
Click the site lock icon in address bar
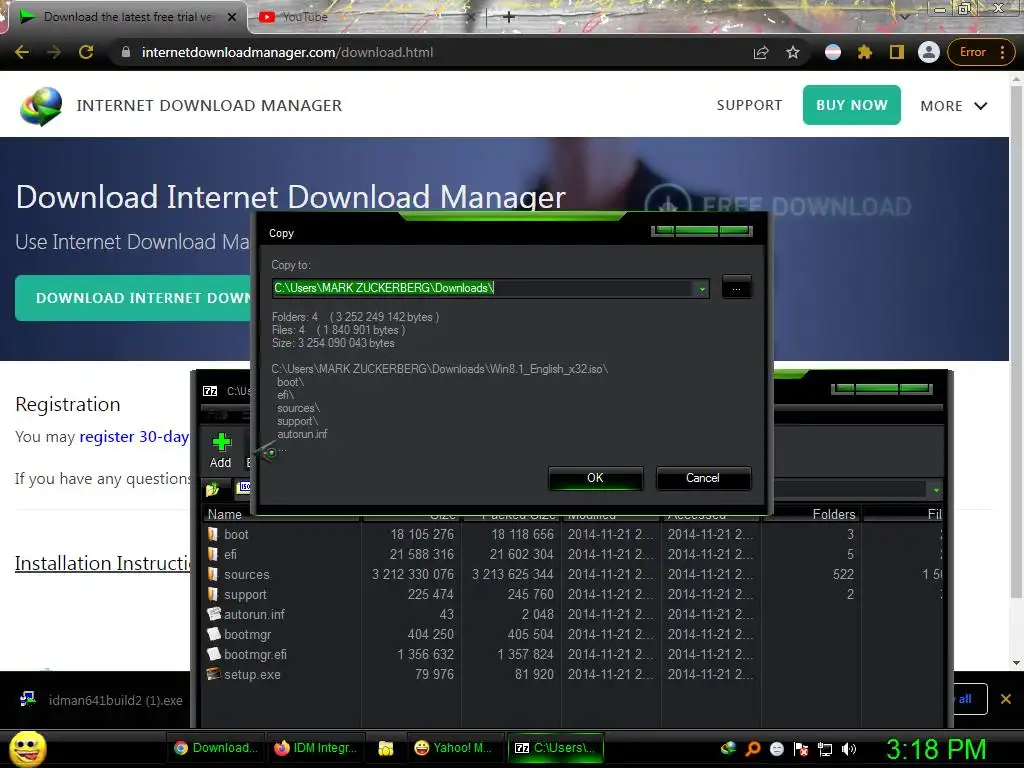126,52
